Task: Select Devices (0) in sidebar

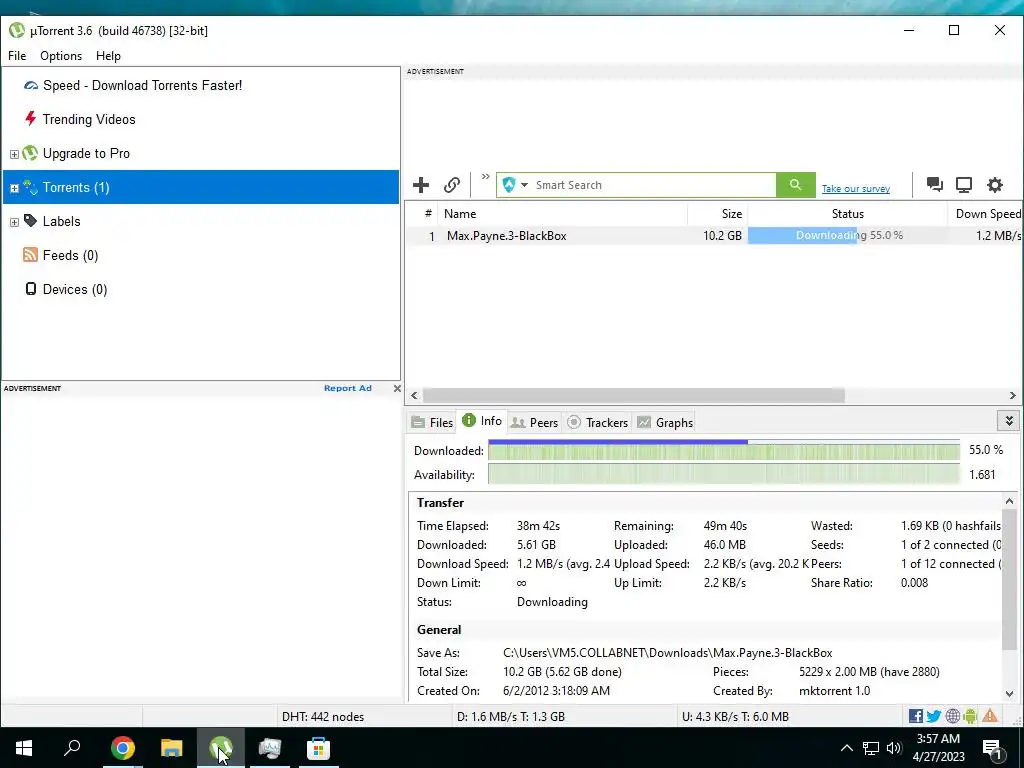Action: tap(75, 289)
